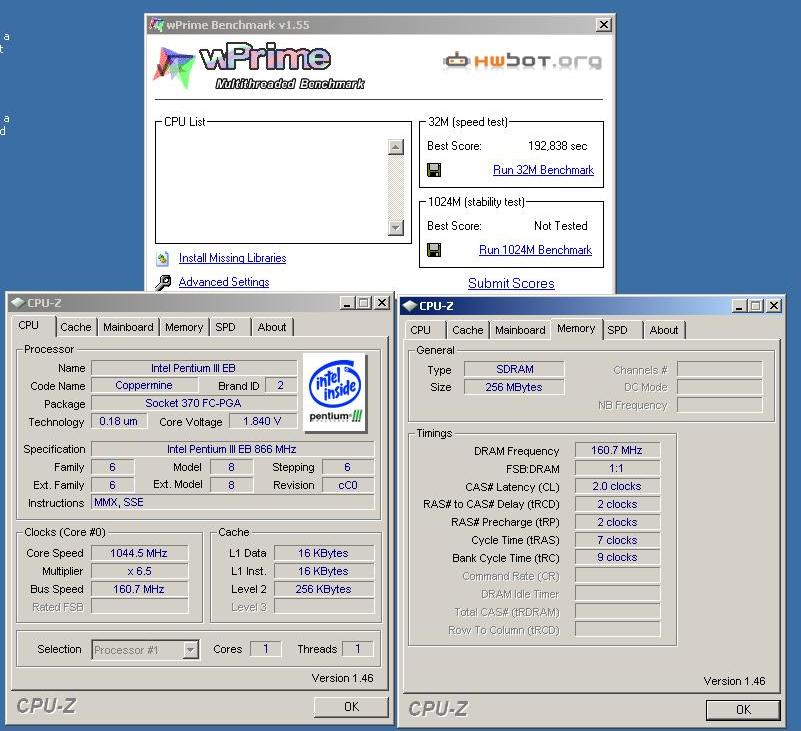
Task: Click CPU List scroll down arrow
Action: point(396,227)
